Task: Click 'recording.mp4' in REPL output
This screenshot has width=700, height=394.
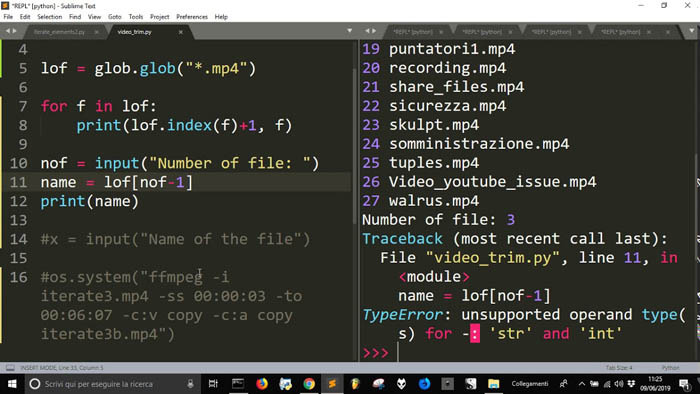Action: (447, 68)
